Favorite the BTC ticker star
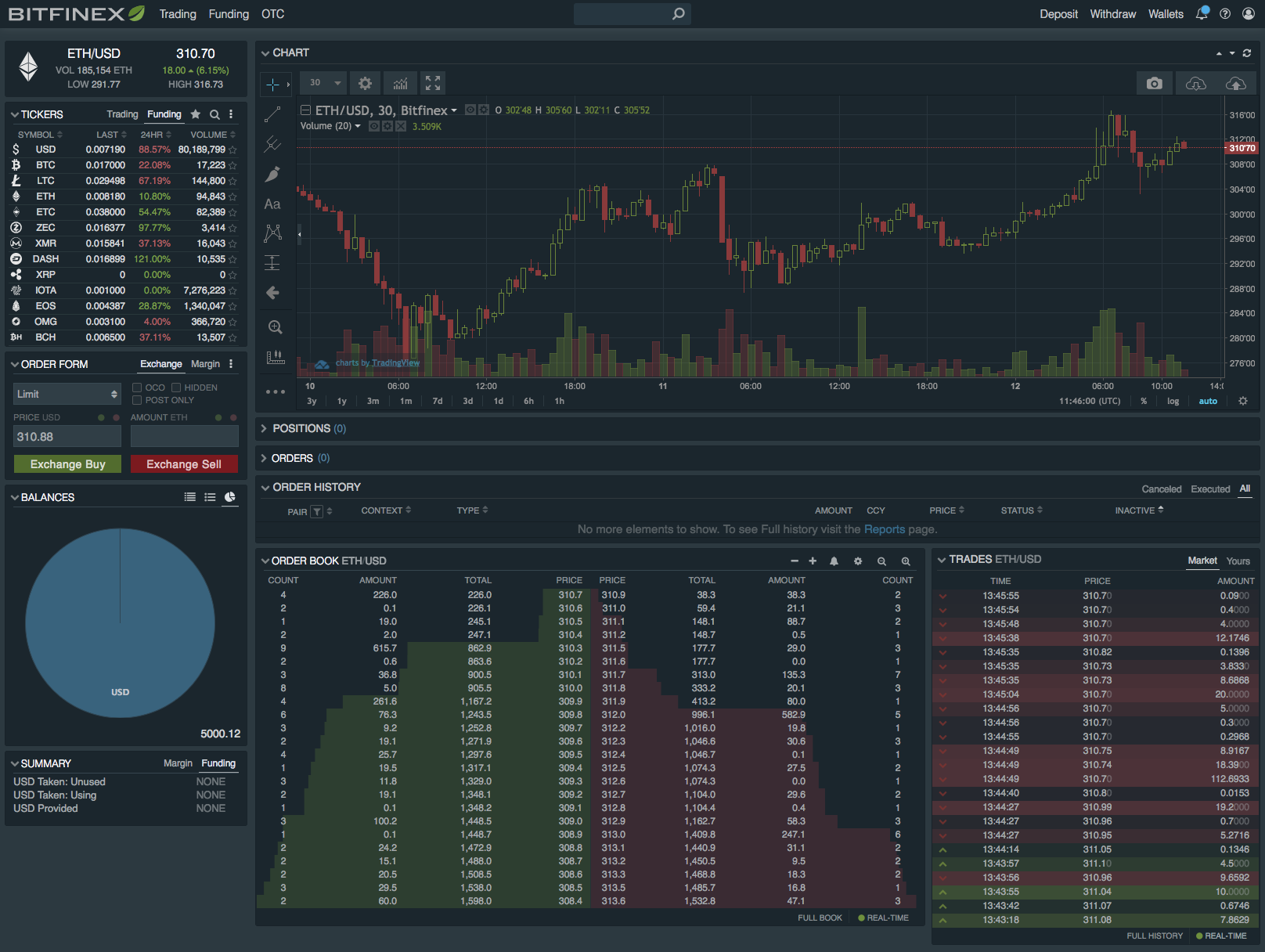Image resolution: width=1265 pixels, height=952 pixels. pos(232,165)
